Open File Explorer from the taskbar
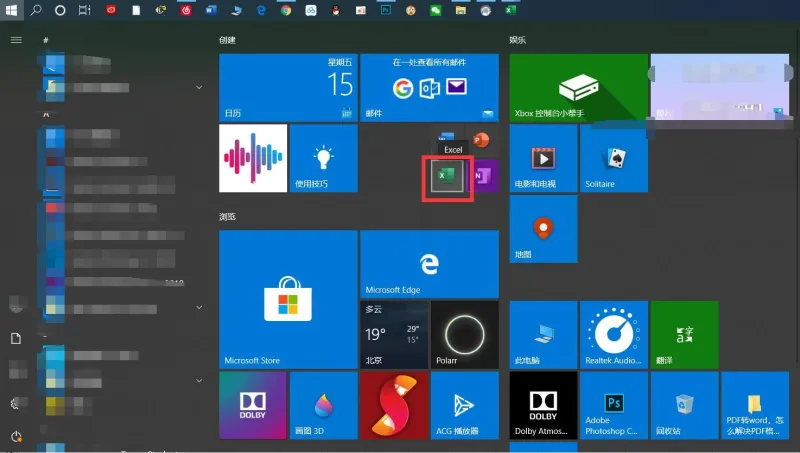The image size is (800, 453). pyautogui.click(x=461, y=10)
